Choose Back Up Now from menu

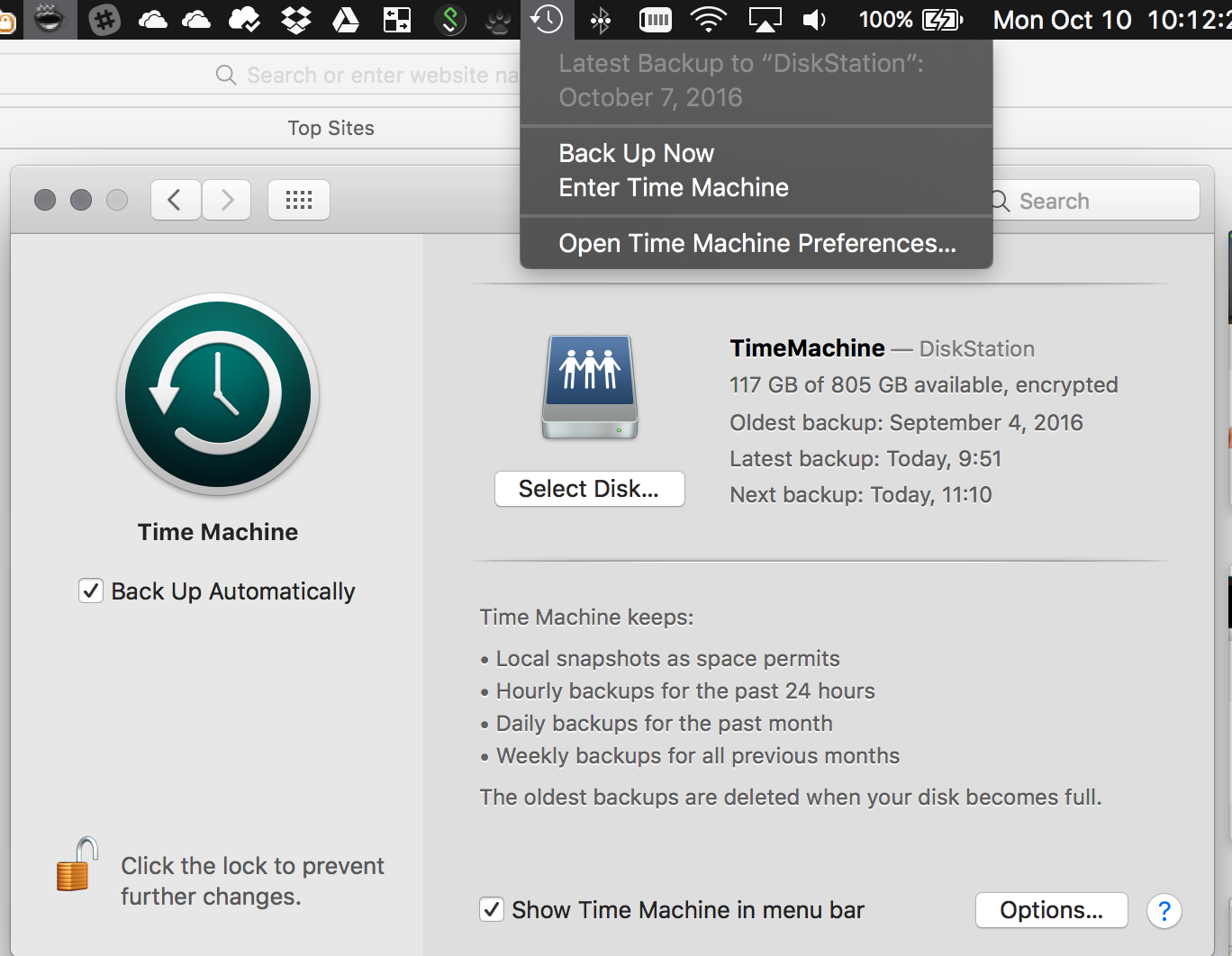point(756,153)
